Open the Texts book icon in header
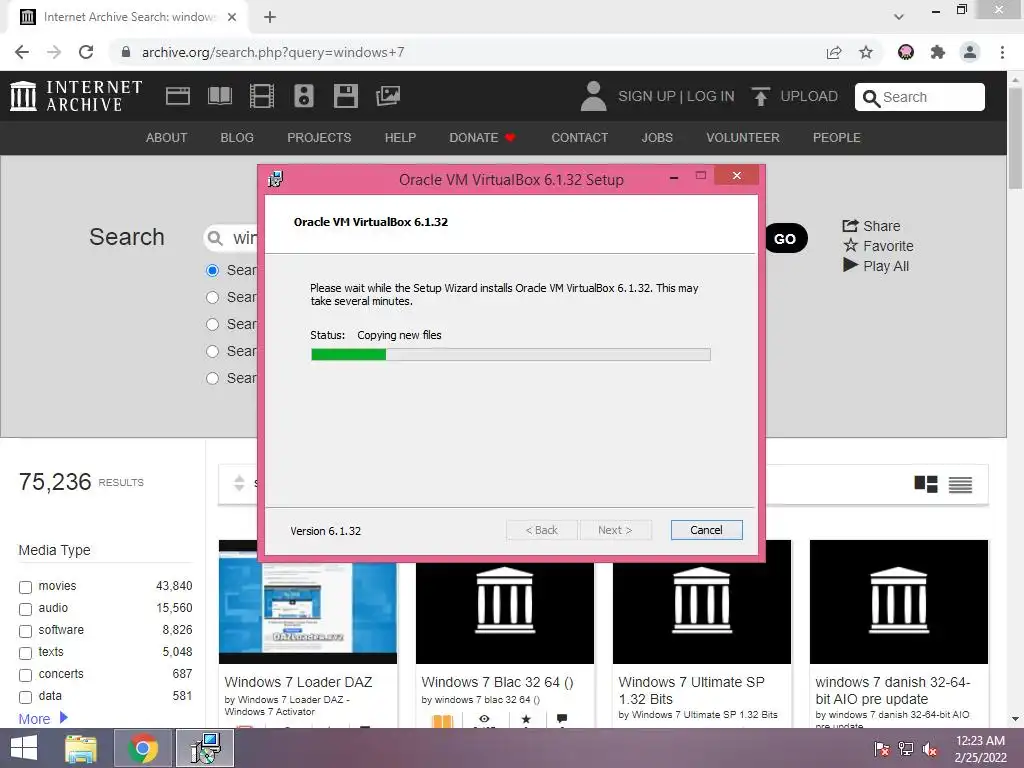 [x=219, y=96]
